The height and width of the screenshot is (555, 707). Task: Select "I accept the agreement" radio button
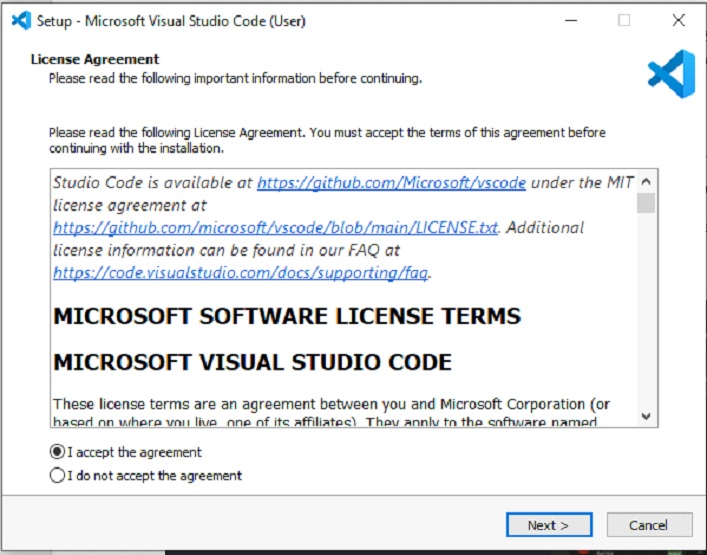click(x=57, y=452)
